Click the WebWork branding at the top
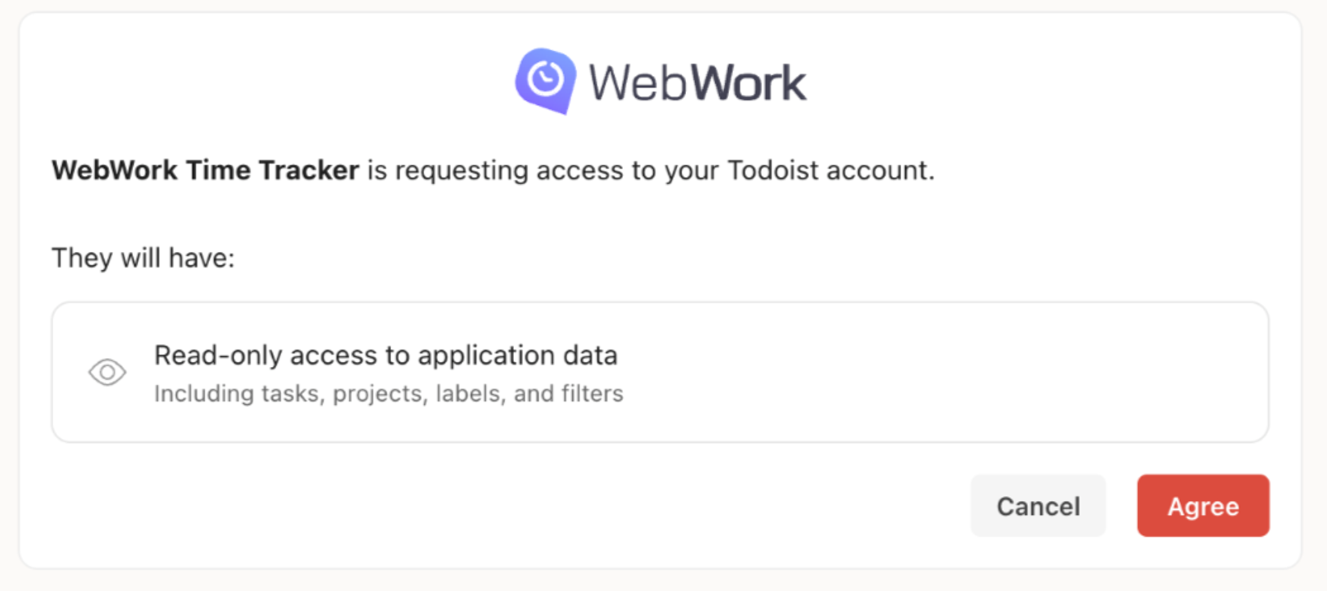The image size is (1327, 591). 660,78
